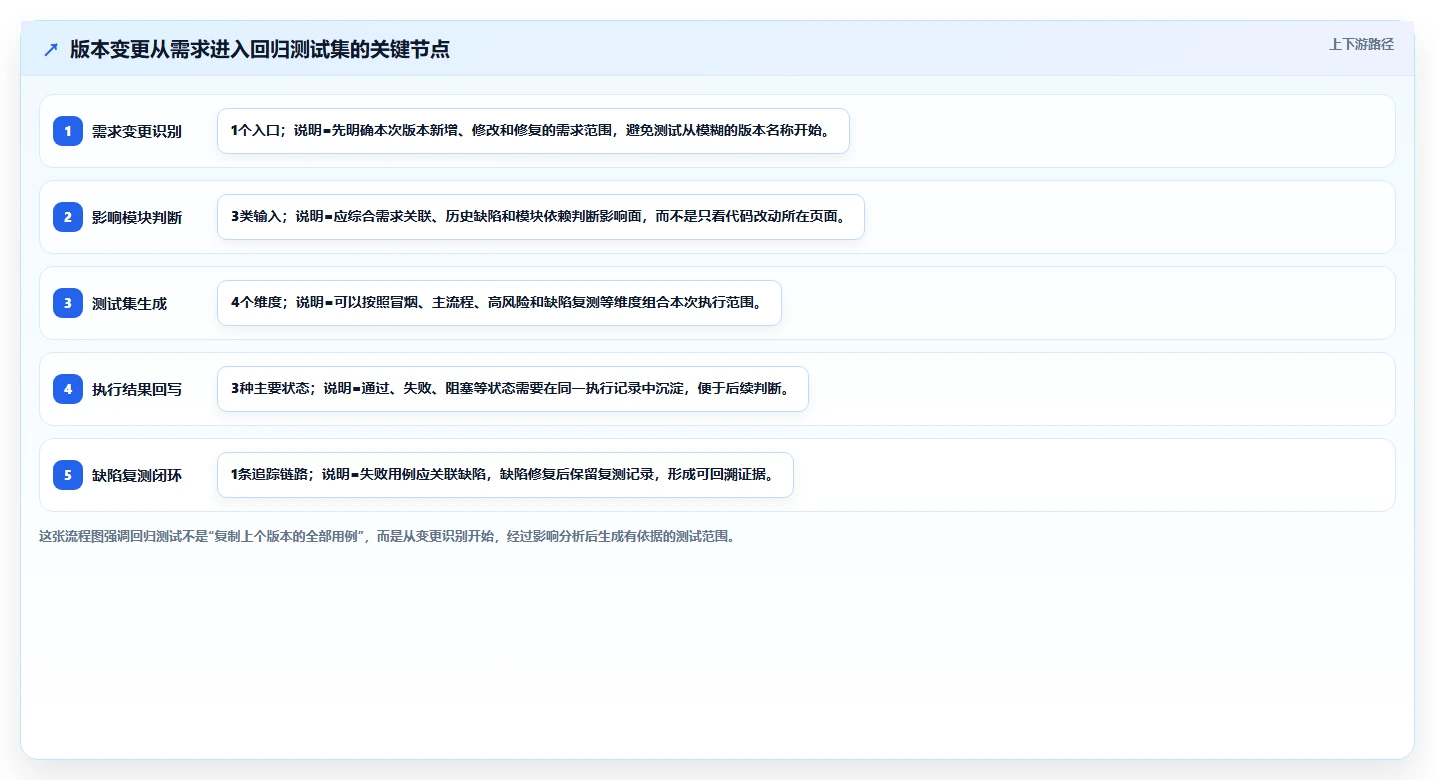Click the 影响模块判断 step label

[137, 217]
